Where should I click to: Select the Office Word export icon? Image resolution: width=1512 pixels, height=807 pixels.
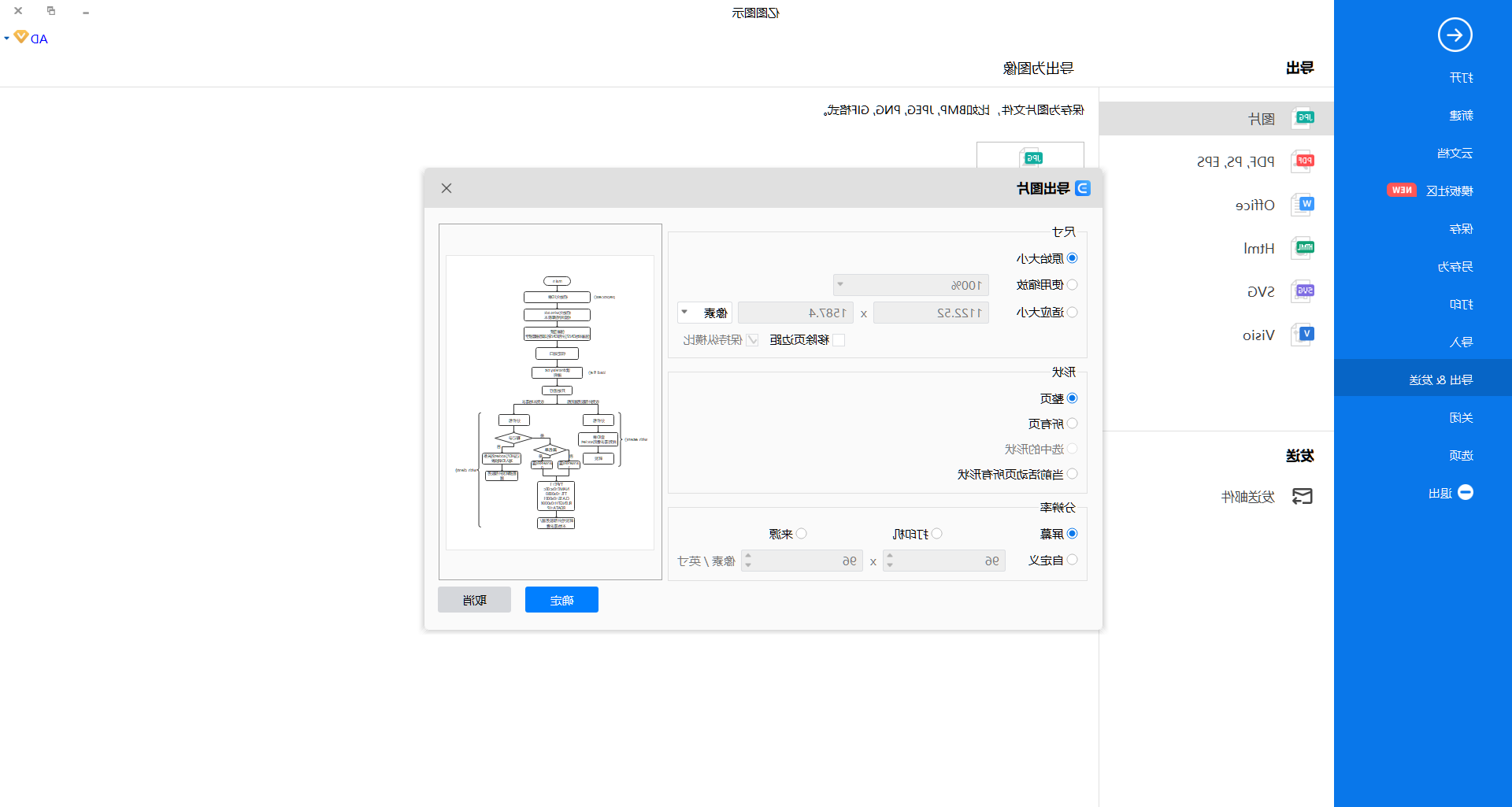(1303, 205)
